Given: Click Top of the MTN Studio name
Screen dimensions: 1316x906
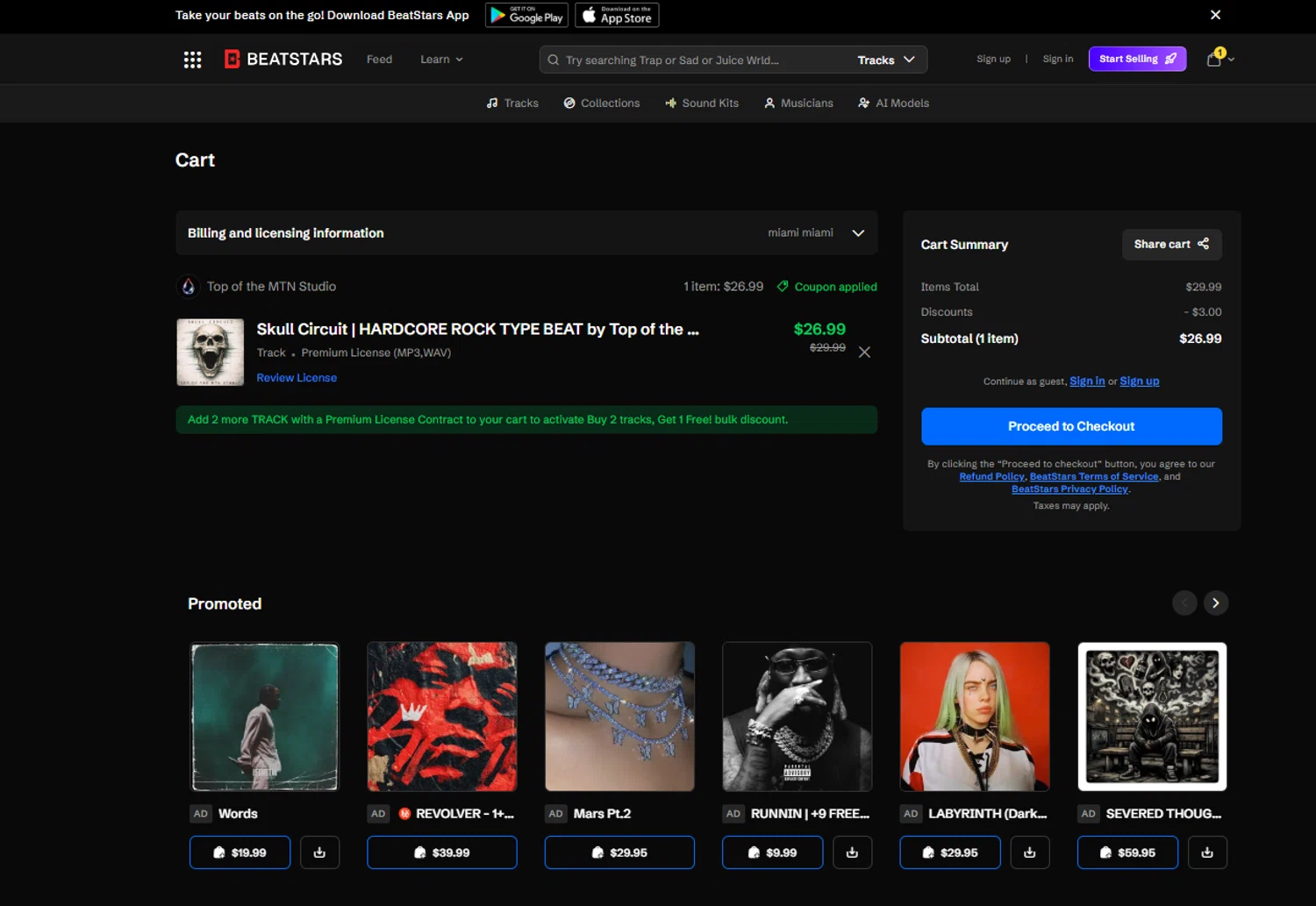Looking at the screenshot, I should click(x=271, y=287).
